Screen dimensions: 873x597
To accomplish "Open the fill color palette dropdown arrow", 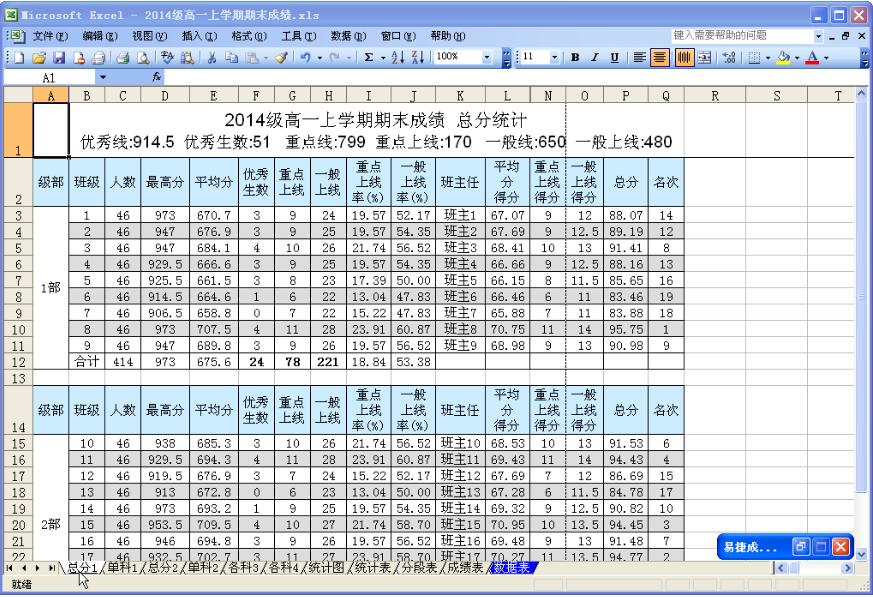I will click(x=797, y=57).
